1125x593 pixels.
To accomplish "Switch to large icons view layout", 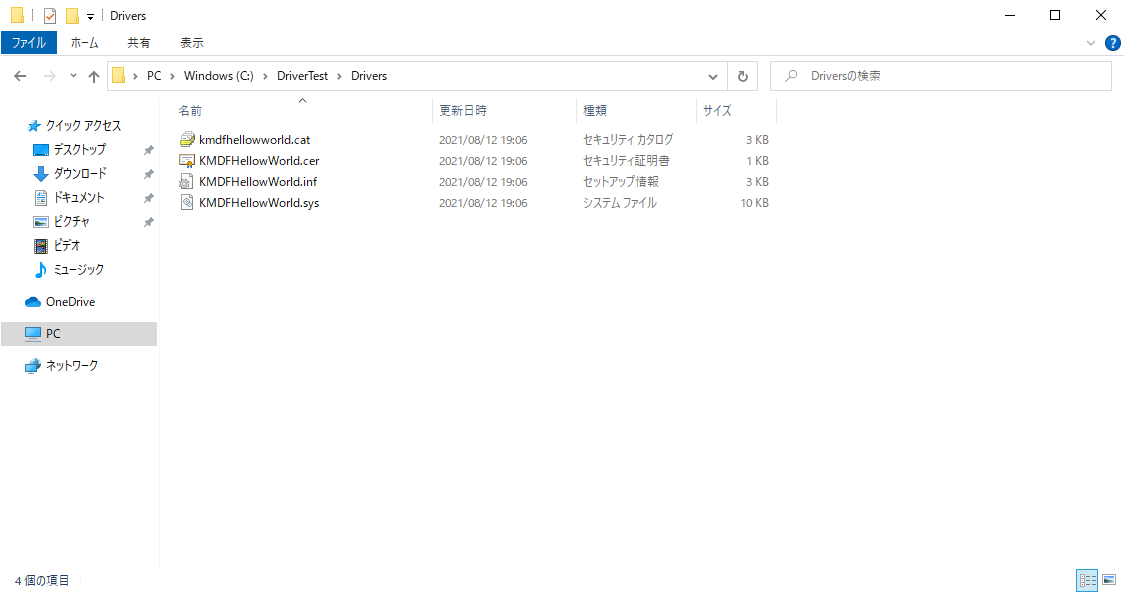I will (x=1109, y=580).
